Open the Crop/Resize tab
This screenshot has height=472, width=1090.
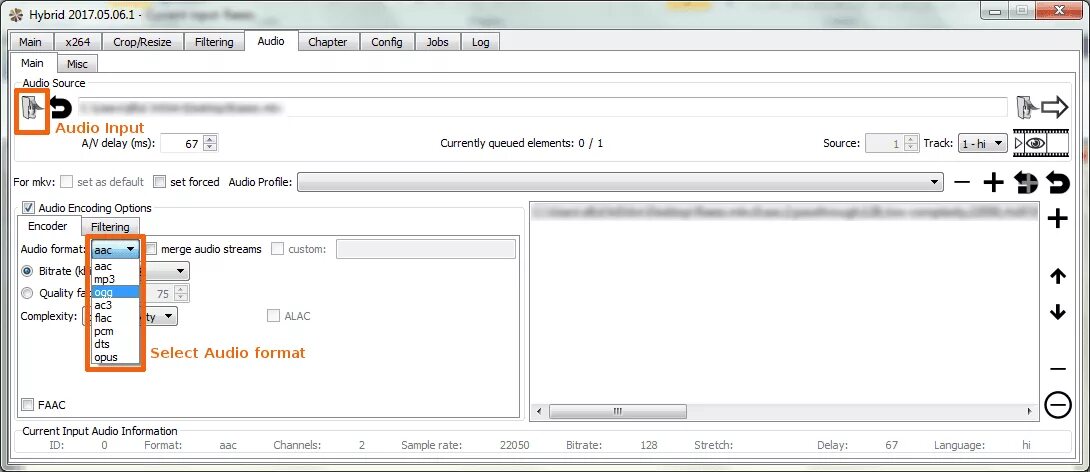143,42
